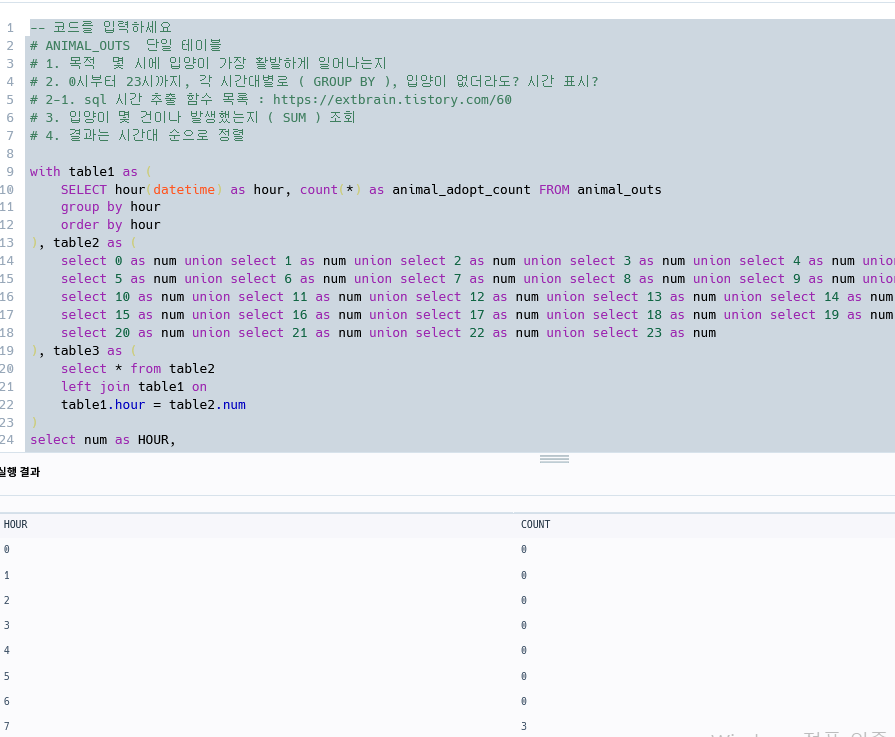
Task: Select the HOUR cell showing 7
Action: pyautogui.click(x=7, y=726)
